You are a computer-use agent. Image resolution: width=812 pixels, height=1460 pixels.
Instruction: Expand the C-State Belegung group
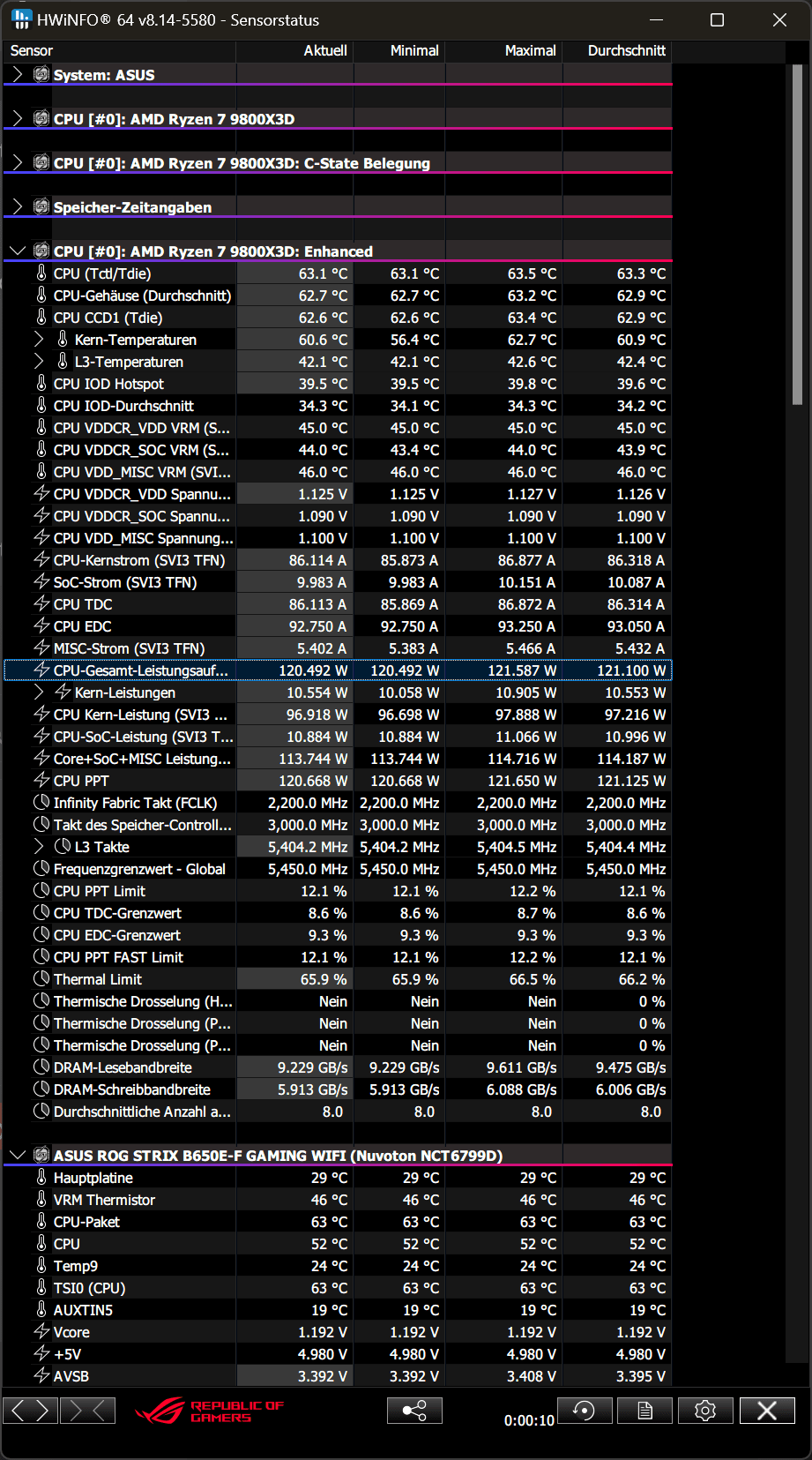point(17,163)
